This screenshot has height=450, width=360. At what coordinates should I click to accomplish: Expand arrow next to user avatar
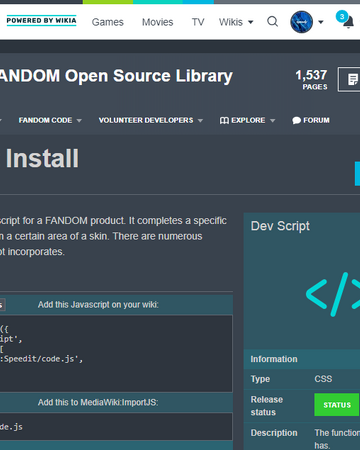click(x=321, y=22)
